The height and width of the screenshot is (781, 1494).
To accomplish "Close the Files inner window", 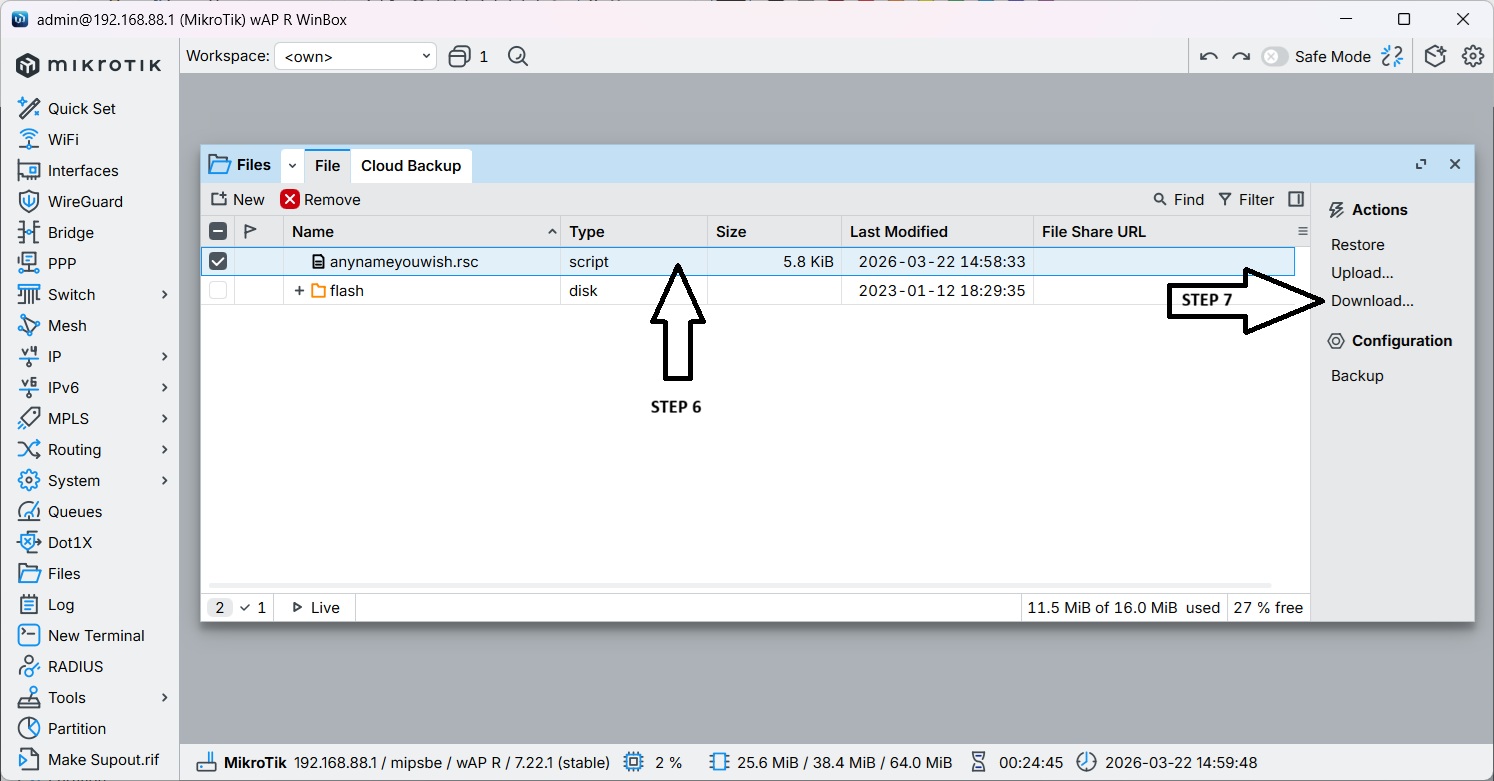I will click(1455, 164).
